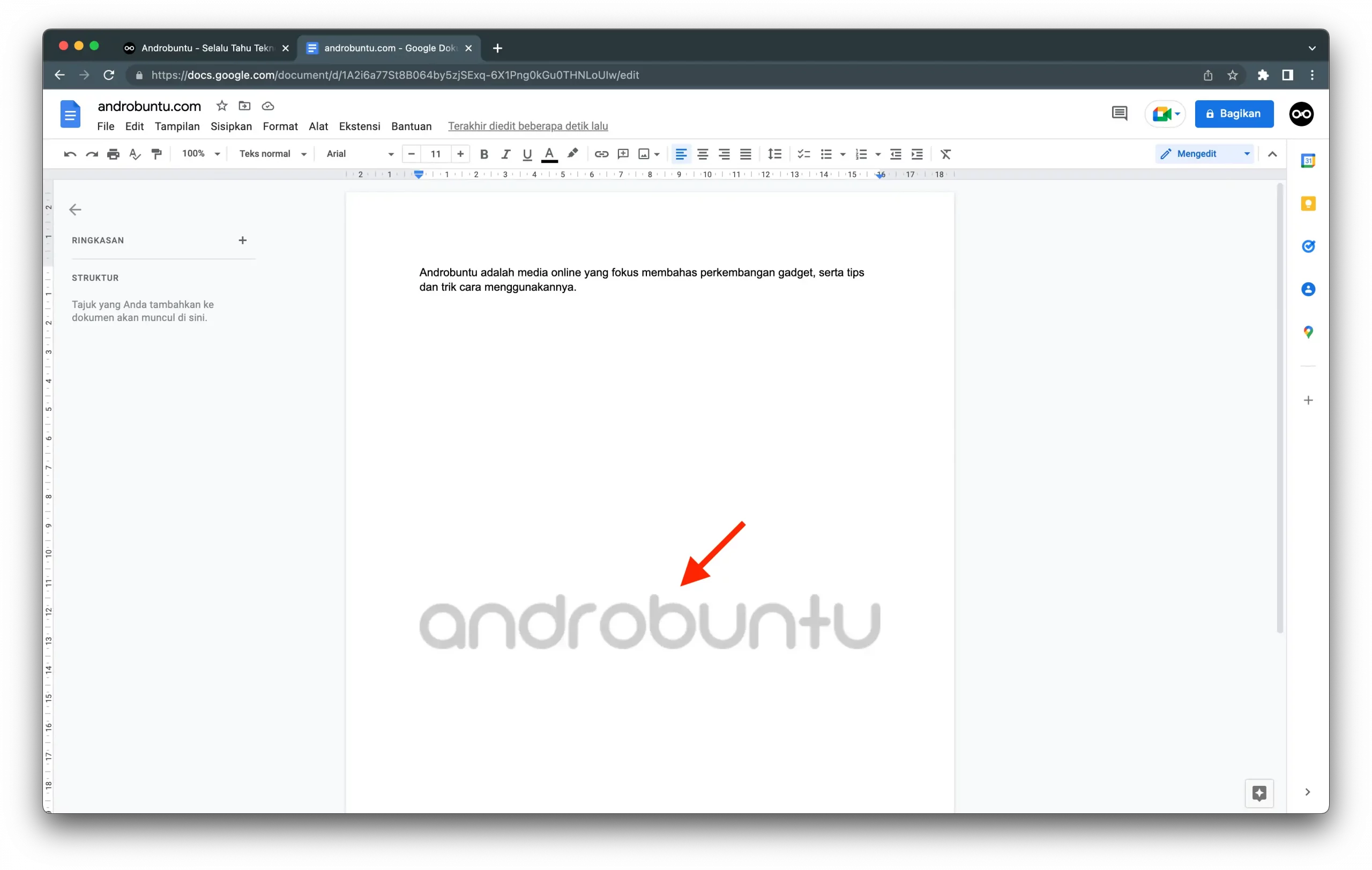
Task: Insert a link using the toolbar icon
Action: pos(601,154)
